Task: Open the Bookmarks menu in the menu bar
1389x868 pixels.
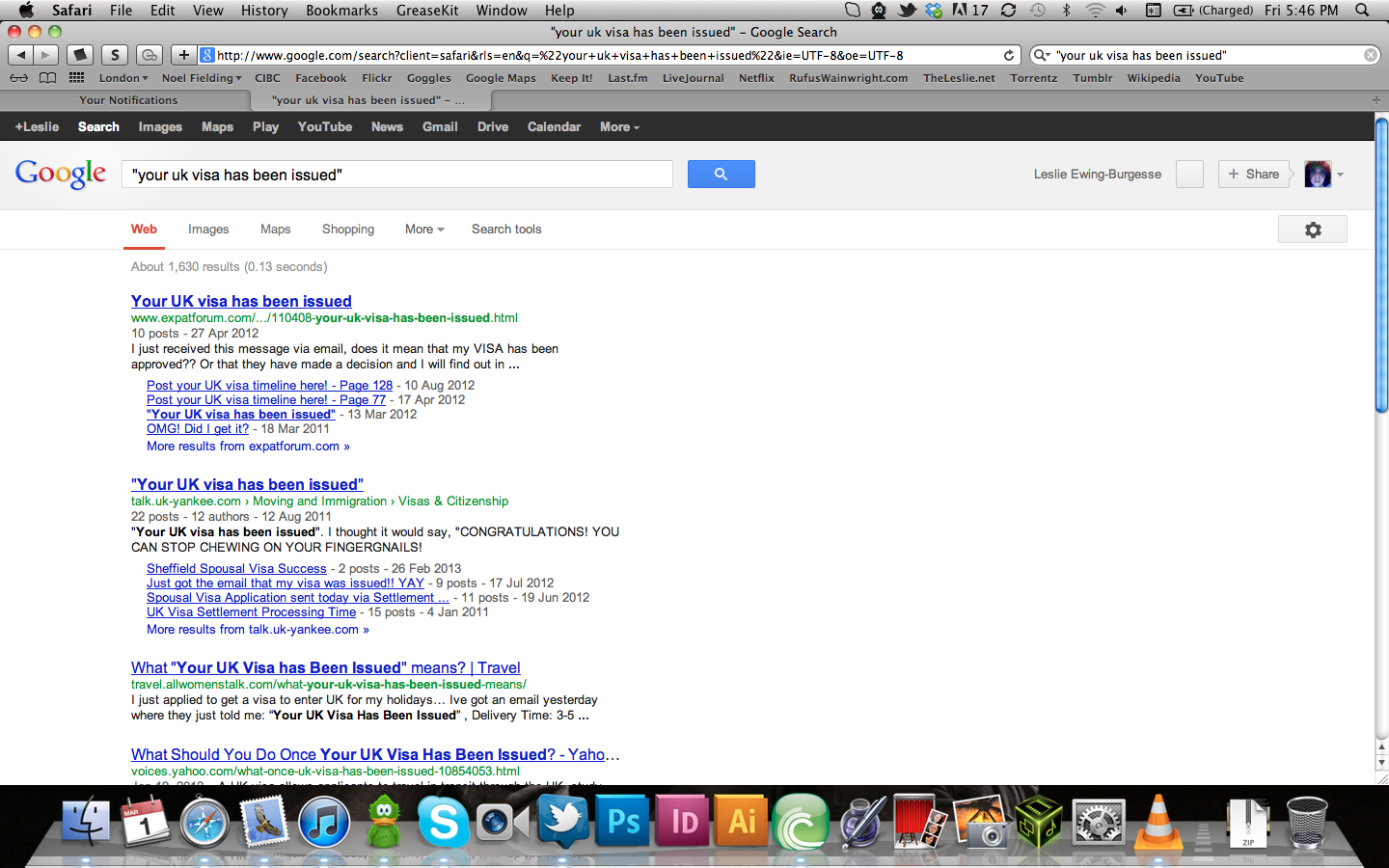Action: 341,10
